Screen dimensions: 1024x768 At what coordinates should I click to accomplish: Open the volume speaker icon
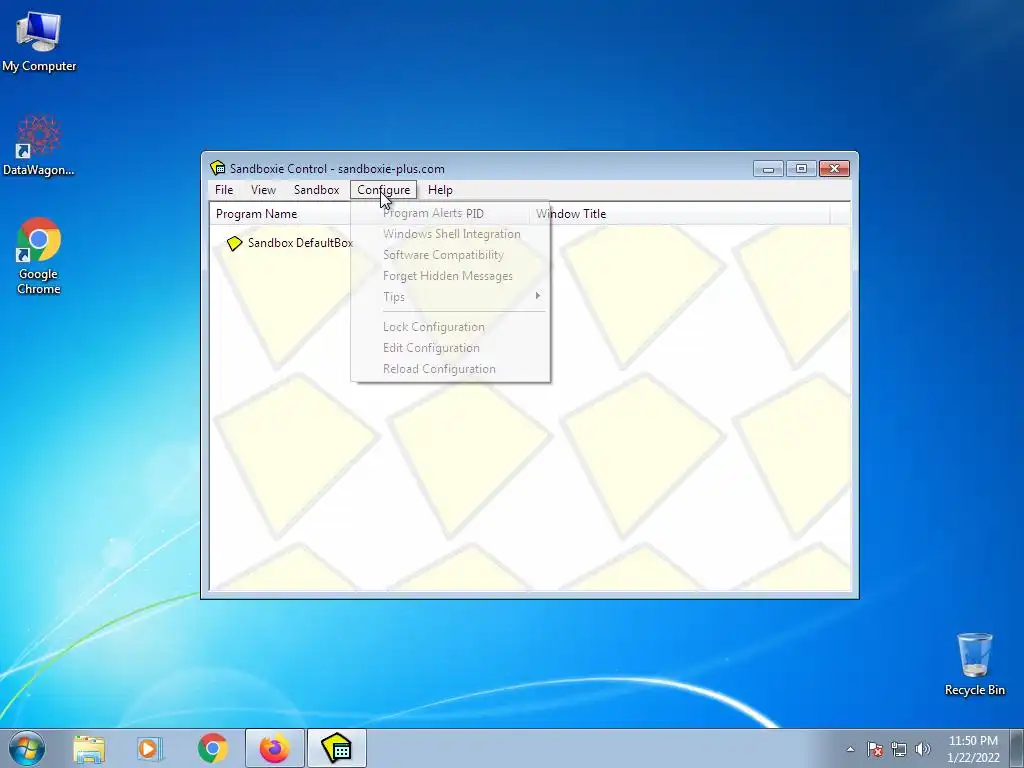[922, 749]
